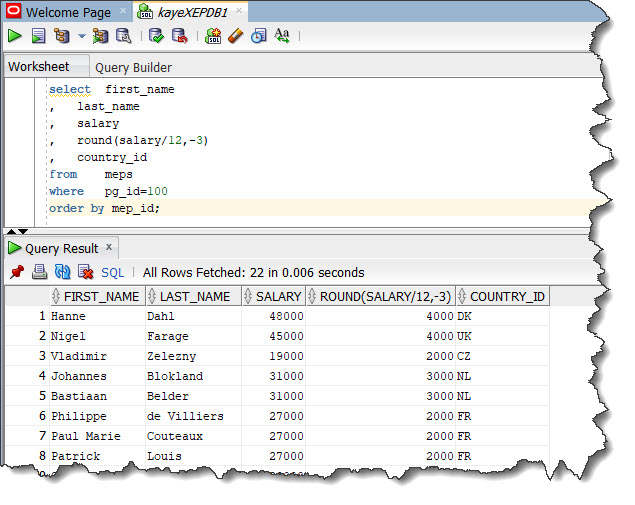The width and height of the screenshot is (635, 505).
Task: Close the kayeXEPDB1 tab
Action: pos(239,11)
